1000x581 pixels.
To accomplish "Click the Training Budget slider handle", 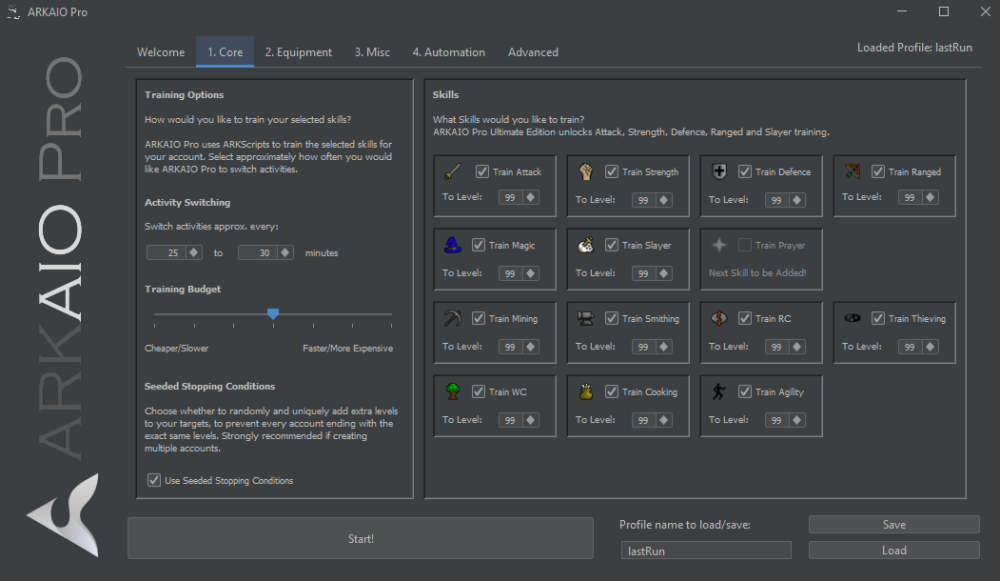I will click(x=273, y=314).
